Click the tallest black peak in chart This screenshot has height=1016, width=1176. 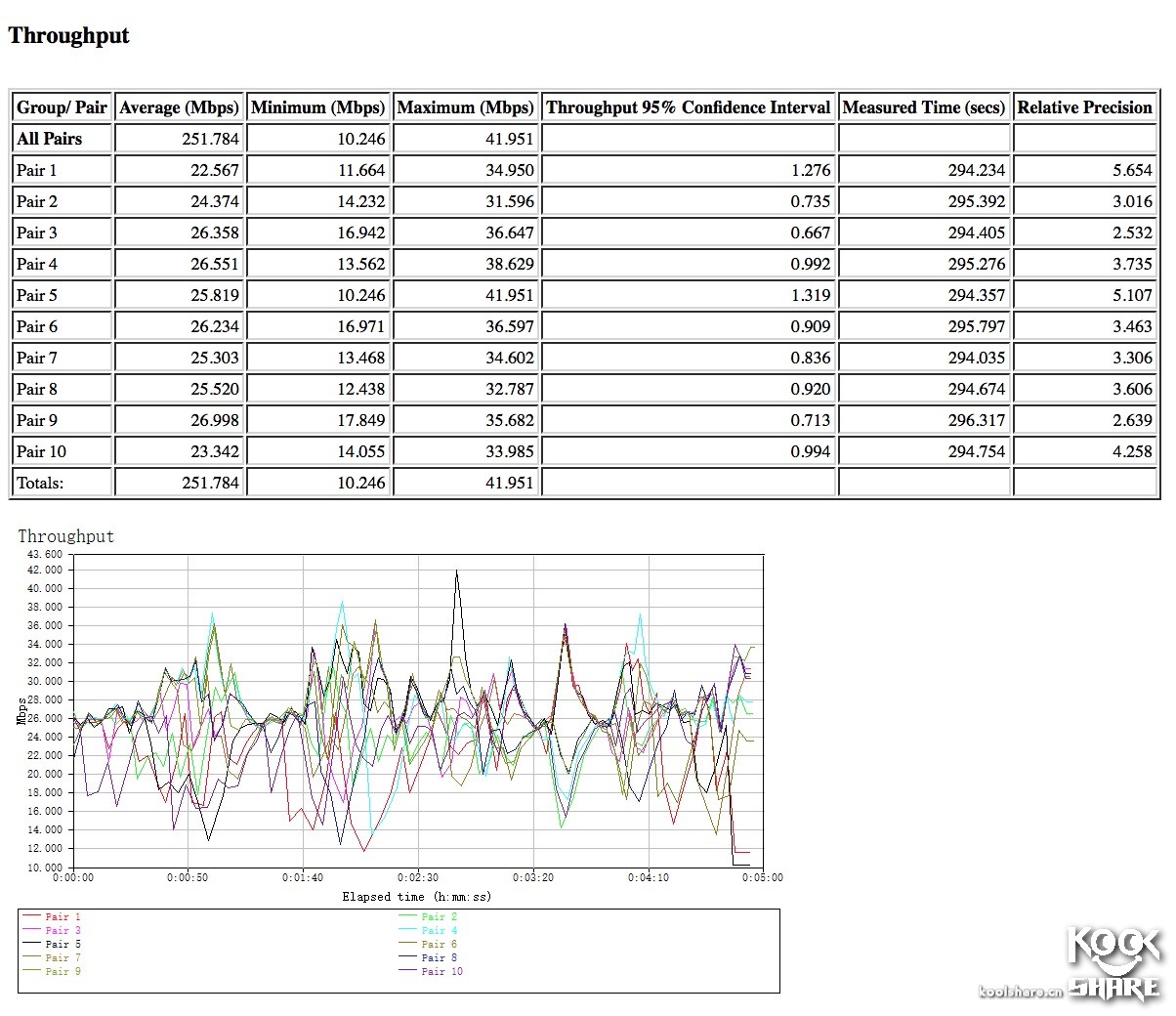[456, 572]
